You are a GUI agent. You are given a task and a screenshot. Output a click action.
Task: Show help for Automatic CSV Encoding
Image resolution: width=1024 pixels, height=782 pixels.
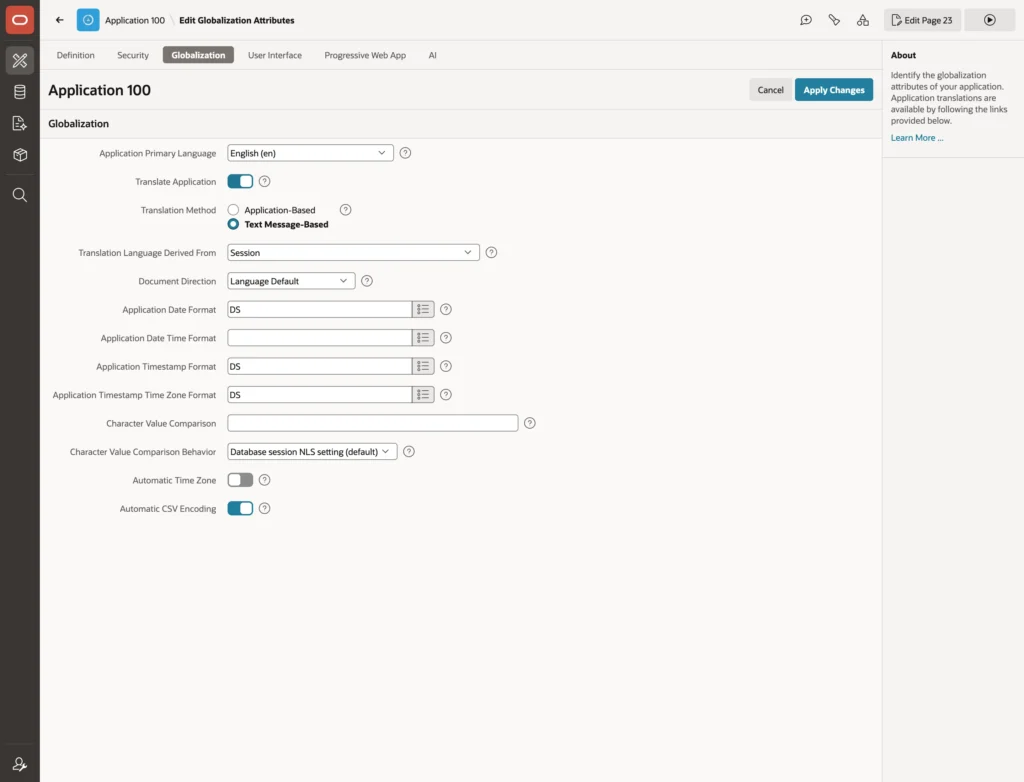click(264, 508)
